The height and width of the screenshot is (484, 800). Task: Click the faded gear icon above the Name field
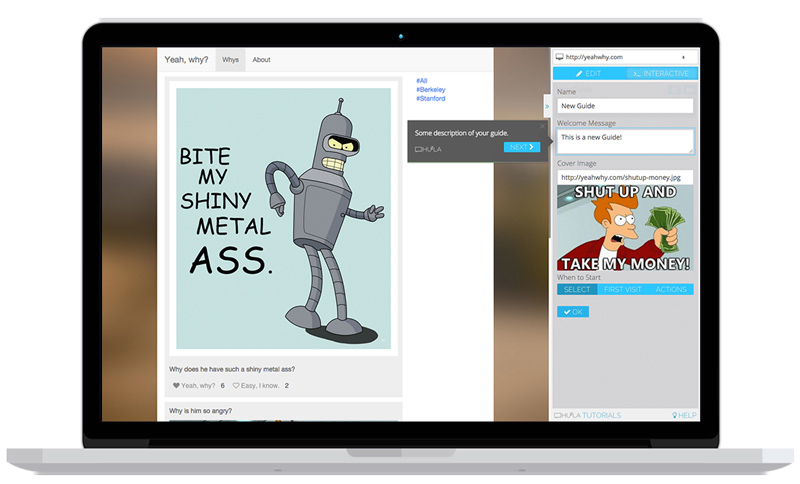pyautogui.click(x=674, y=90)
